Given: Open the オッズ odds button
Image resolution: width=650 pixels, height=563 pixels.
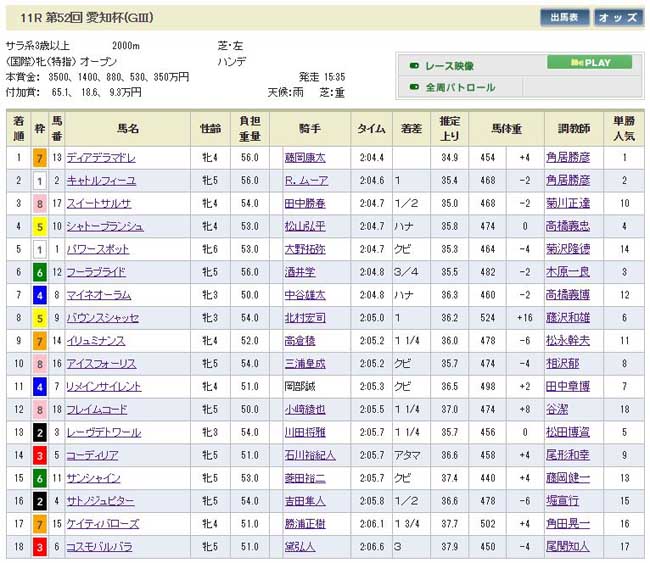Looking at the screenshot, I should coord(618,17).
